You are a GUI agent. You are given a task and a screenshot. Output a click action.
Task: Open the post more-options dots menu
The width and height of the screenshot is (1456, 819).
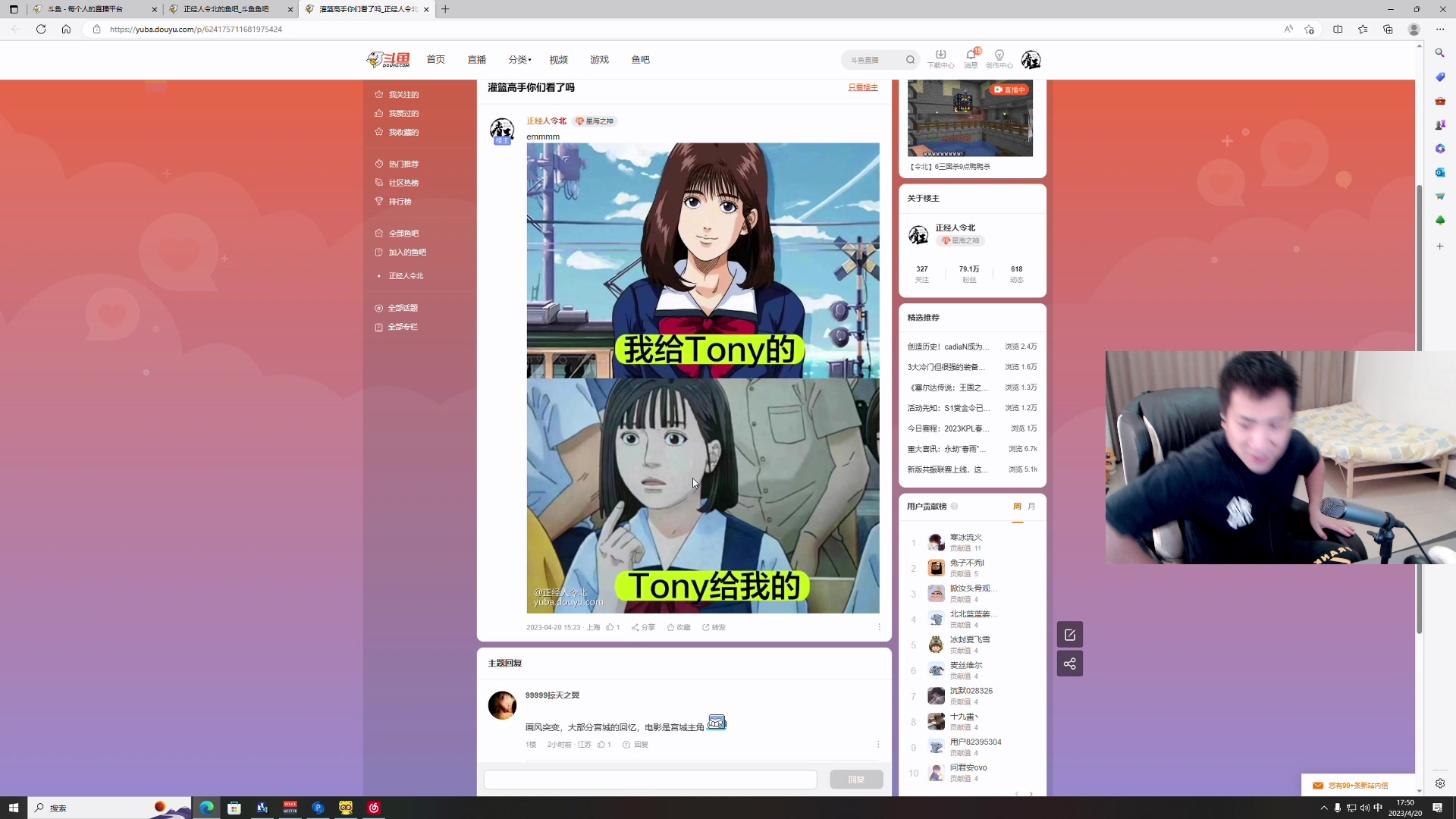coord(879,627)
